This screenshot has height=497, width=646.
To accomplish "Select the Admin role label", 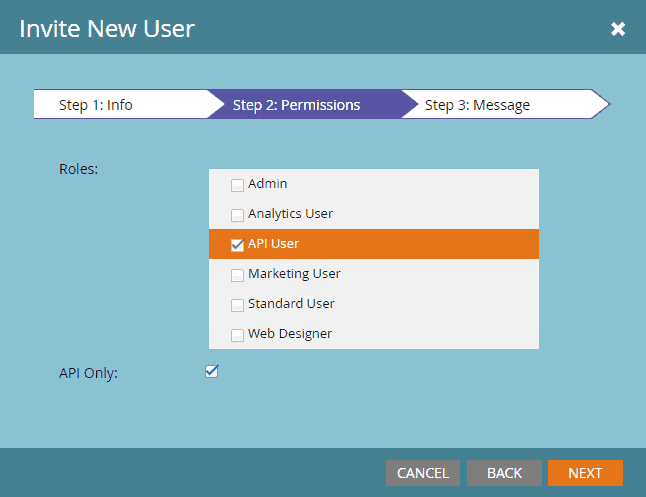I will [x=267, y=183].
